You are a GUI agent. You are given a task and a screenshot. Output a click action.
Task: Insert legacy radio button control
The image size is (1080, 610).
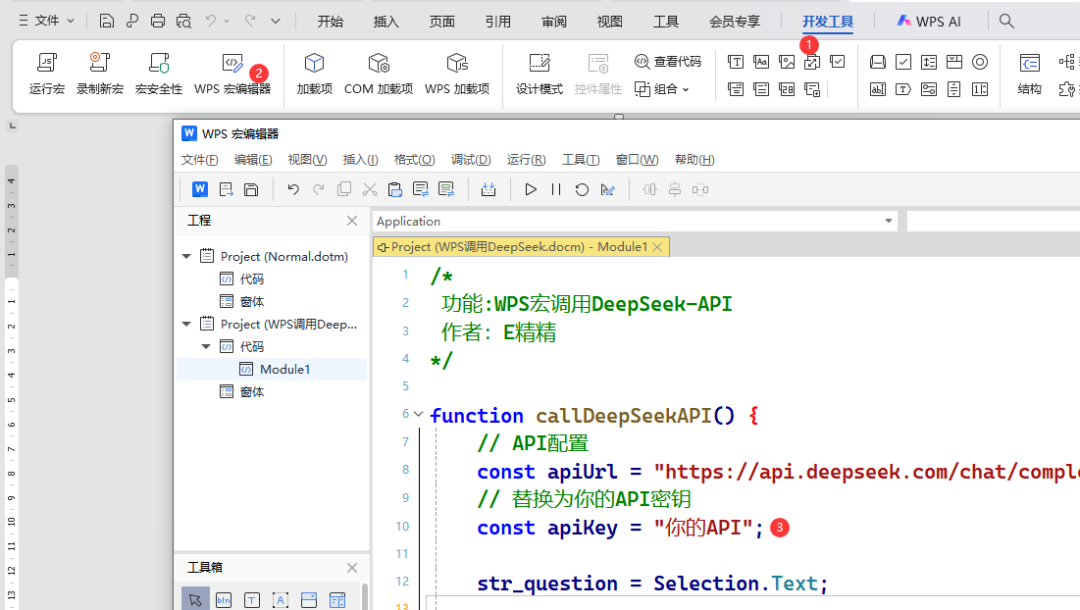(x=979, y=62)
